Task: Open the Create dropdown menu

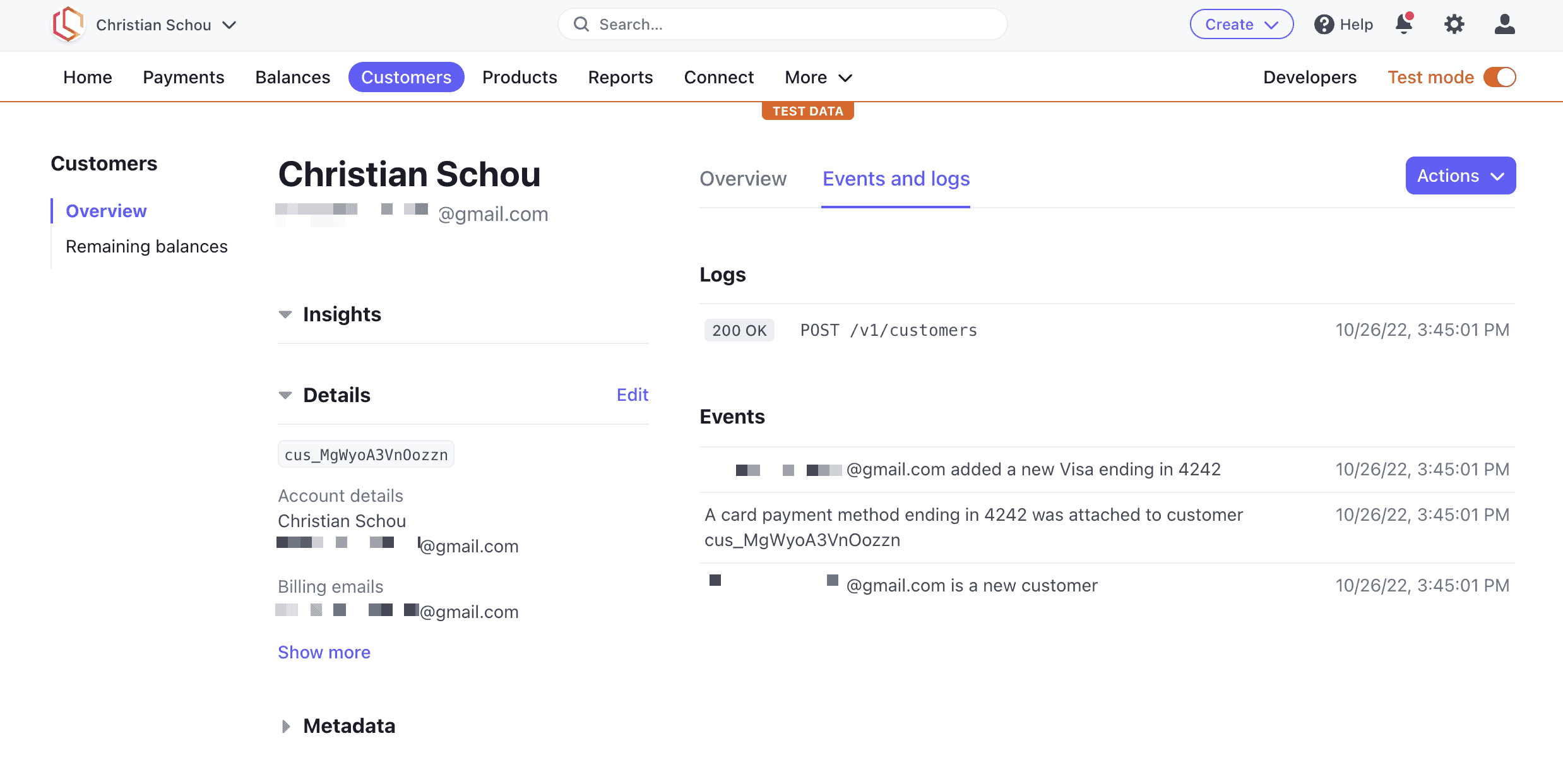Action: (1242, 25)
